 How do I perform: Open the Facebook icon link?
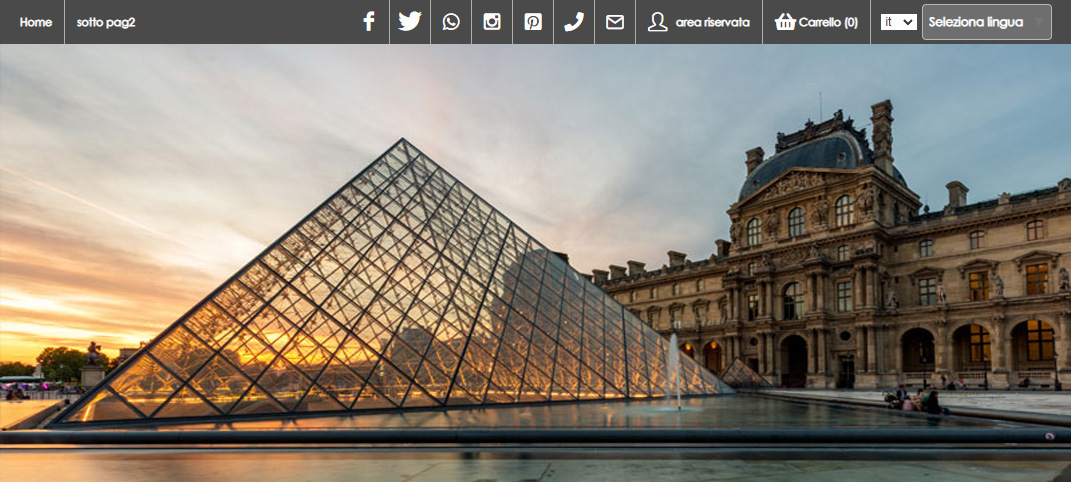pos(369,22)
